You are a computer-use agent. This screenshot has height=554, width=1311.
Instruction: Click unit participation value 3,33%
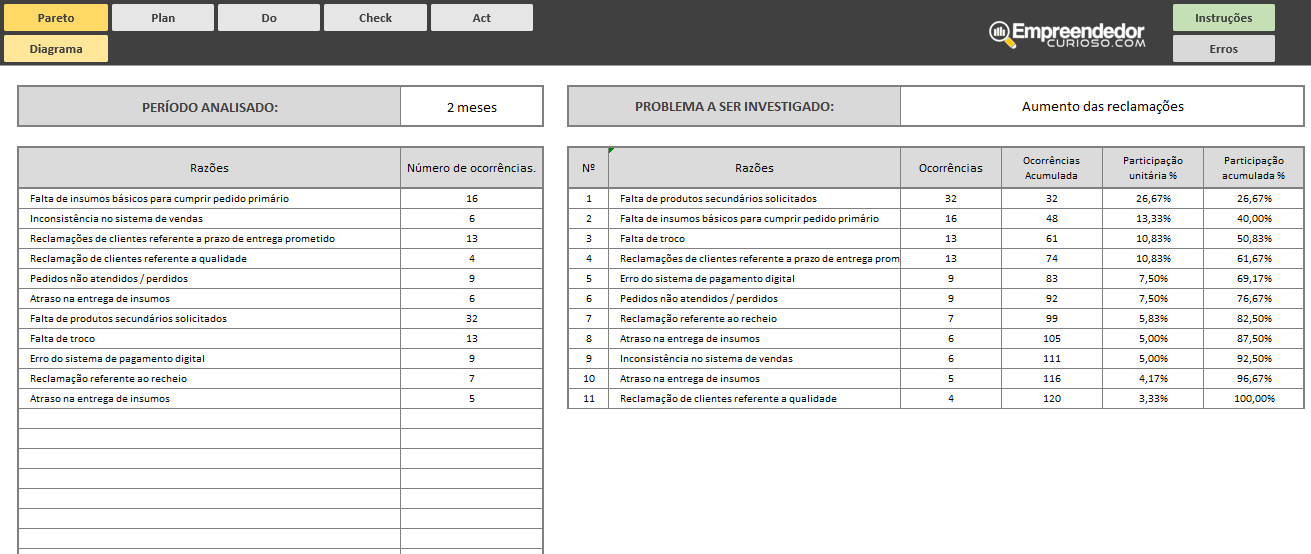tap(1153, 398)
